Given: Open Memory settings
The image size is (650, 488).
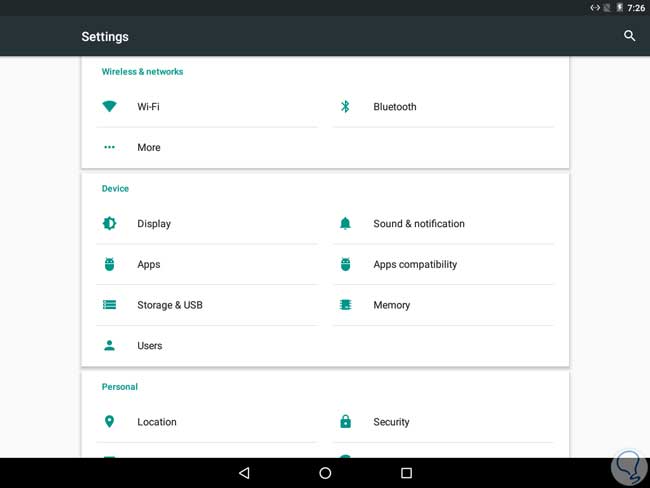Looking at the screenshot, I should 443,305.
